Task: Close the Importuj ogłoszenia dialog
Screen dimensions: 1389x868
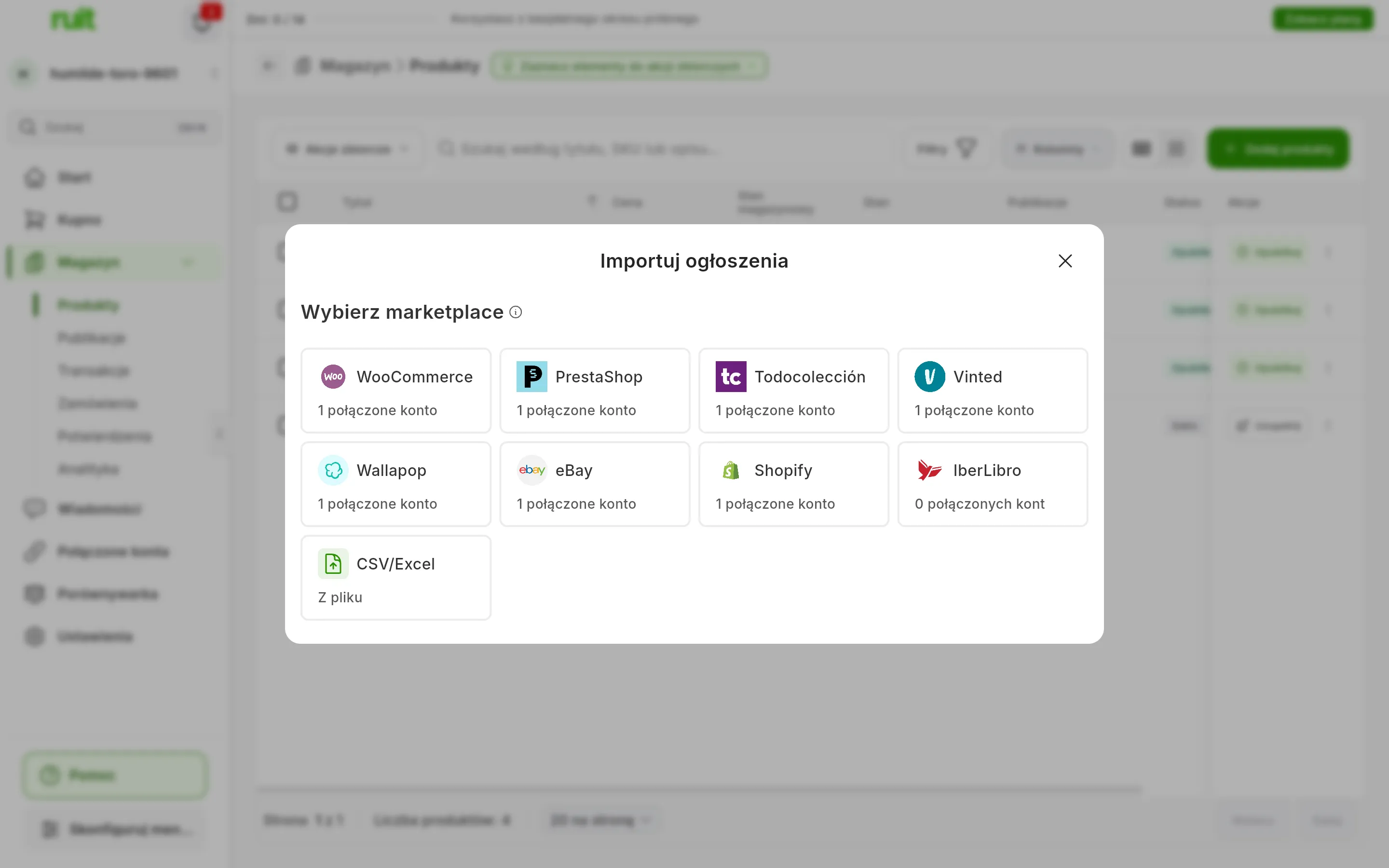Action: (1065, 260)
